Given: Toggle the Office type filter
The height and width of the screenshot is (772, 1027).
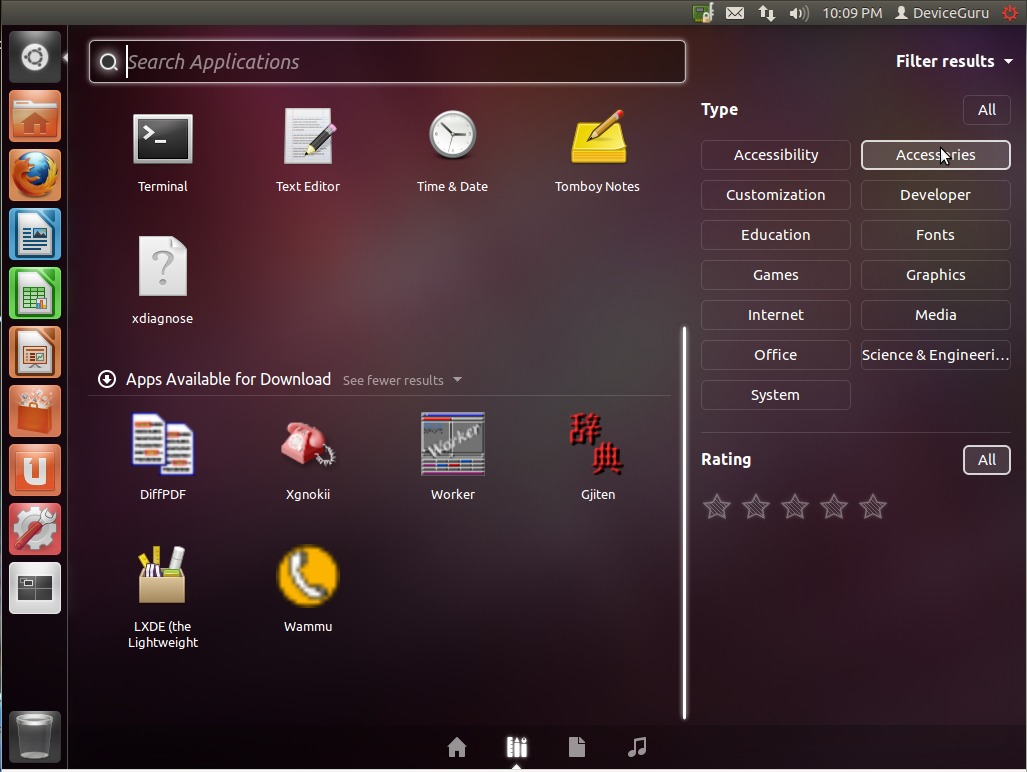Looking at the screenshot, I should tap(775, 355).
